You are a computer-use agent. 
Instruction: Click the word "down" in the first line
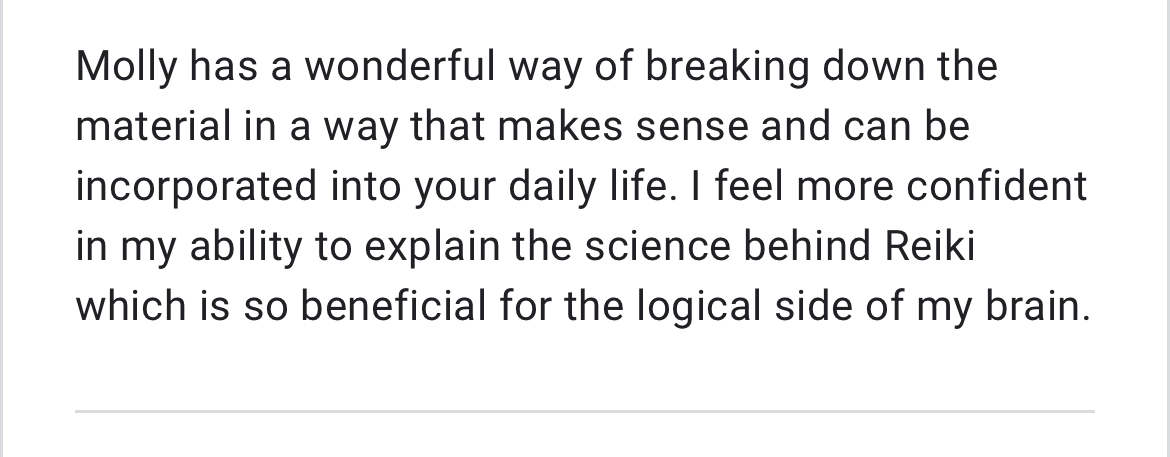[874, 68]
